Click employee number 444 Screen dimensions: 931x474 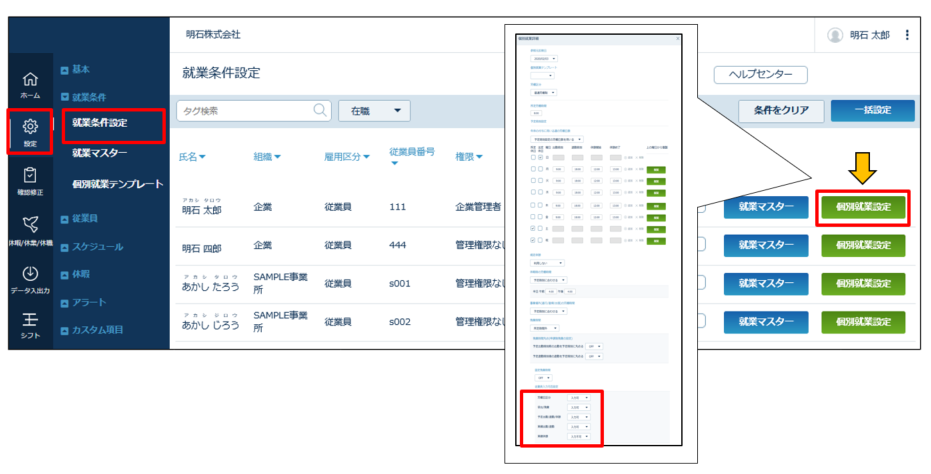[x=397, y=245]
